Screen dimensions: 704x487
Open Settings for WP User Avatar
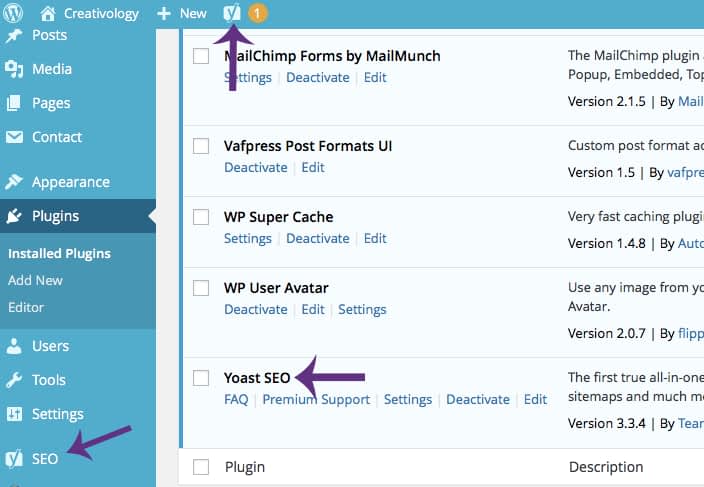362,309
